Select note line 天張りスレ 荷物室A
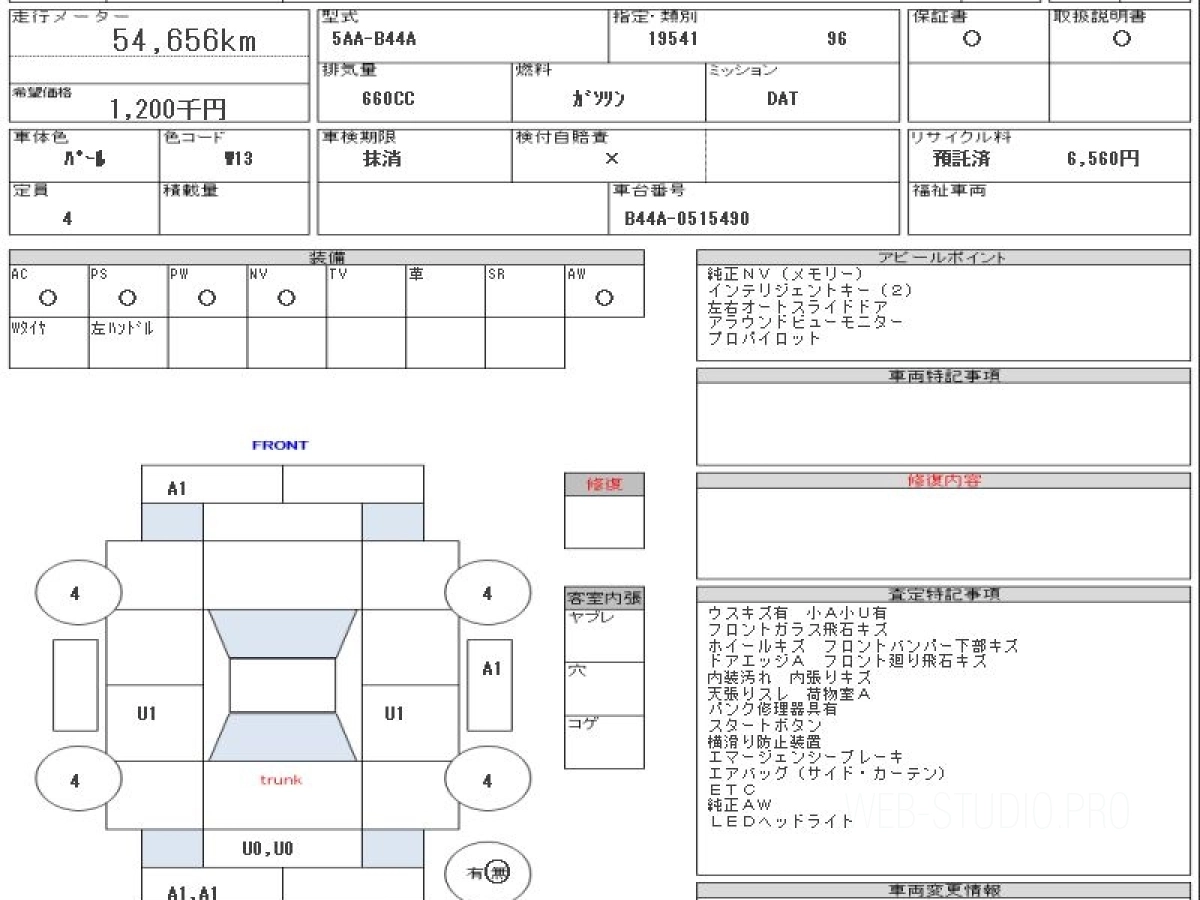This screenshot has height=900, width=1200. (x=789, y=693)
